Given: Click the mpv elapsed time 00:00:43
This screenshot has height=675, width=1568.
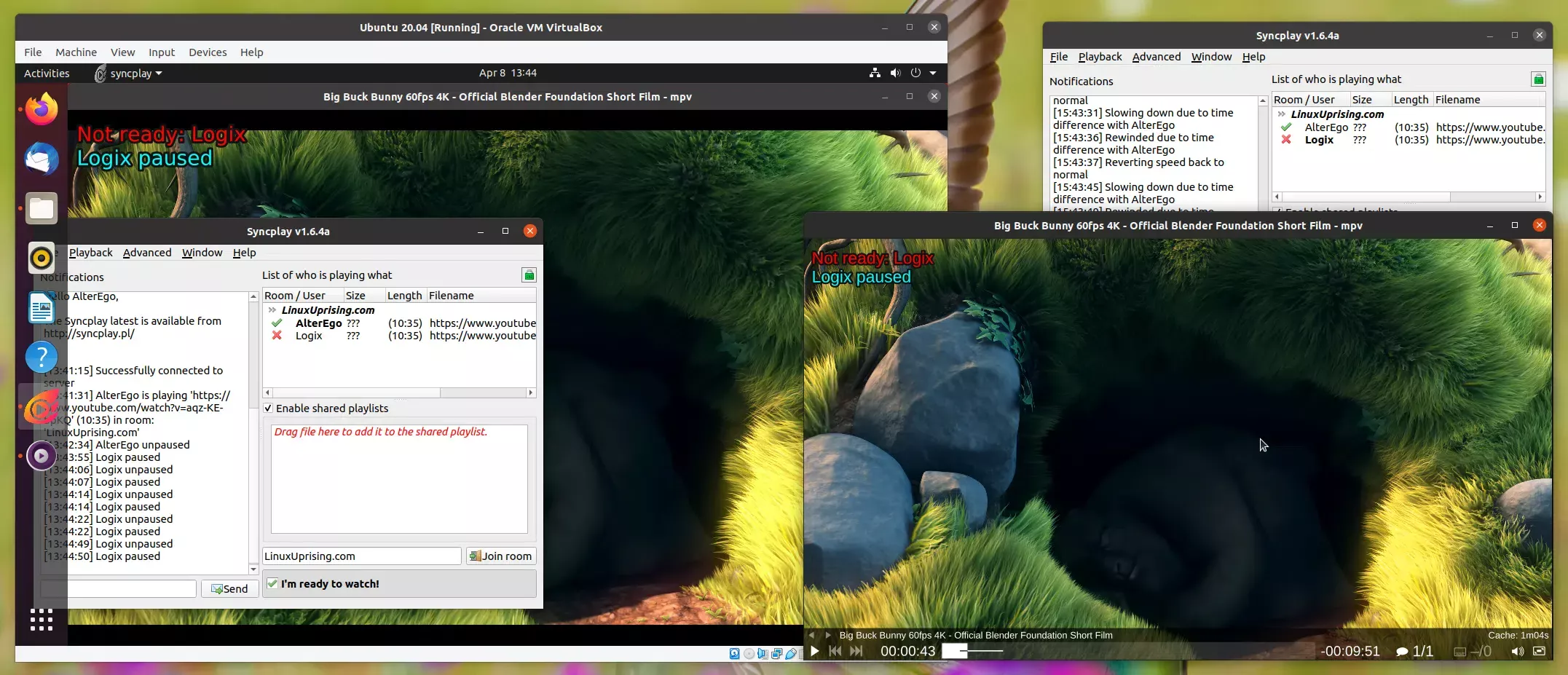Looking at the screenshot, I should coord(907,651).
